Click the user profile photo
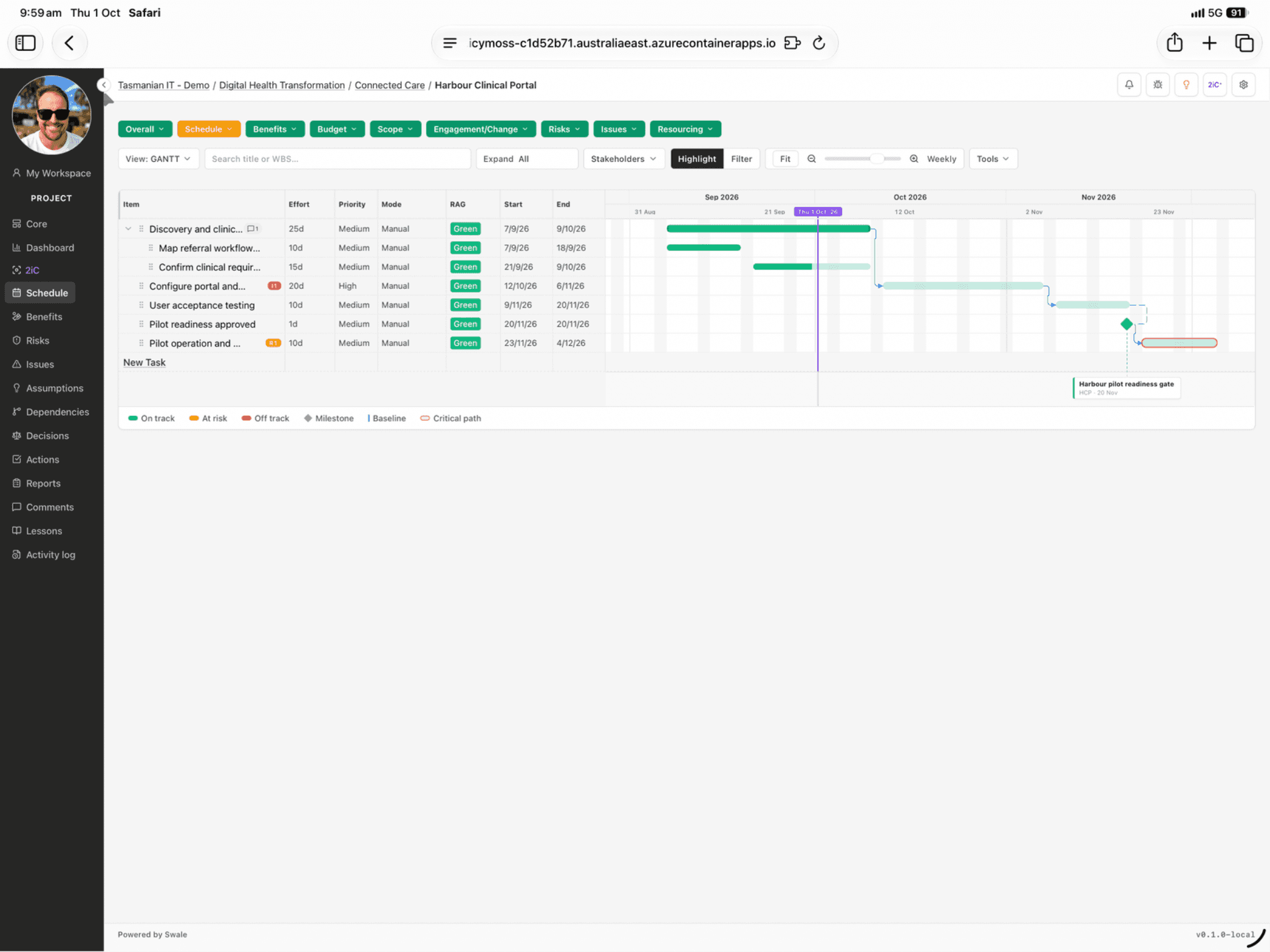1270x952 pixels. [x=51, y=115]
